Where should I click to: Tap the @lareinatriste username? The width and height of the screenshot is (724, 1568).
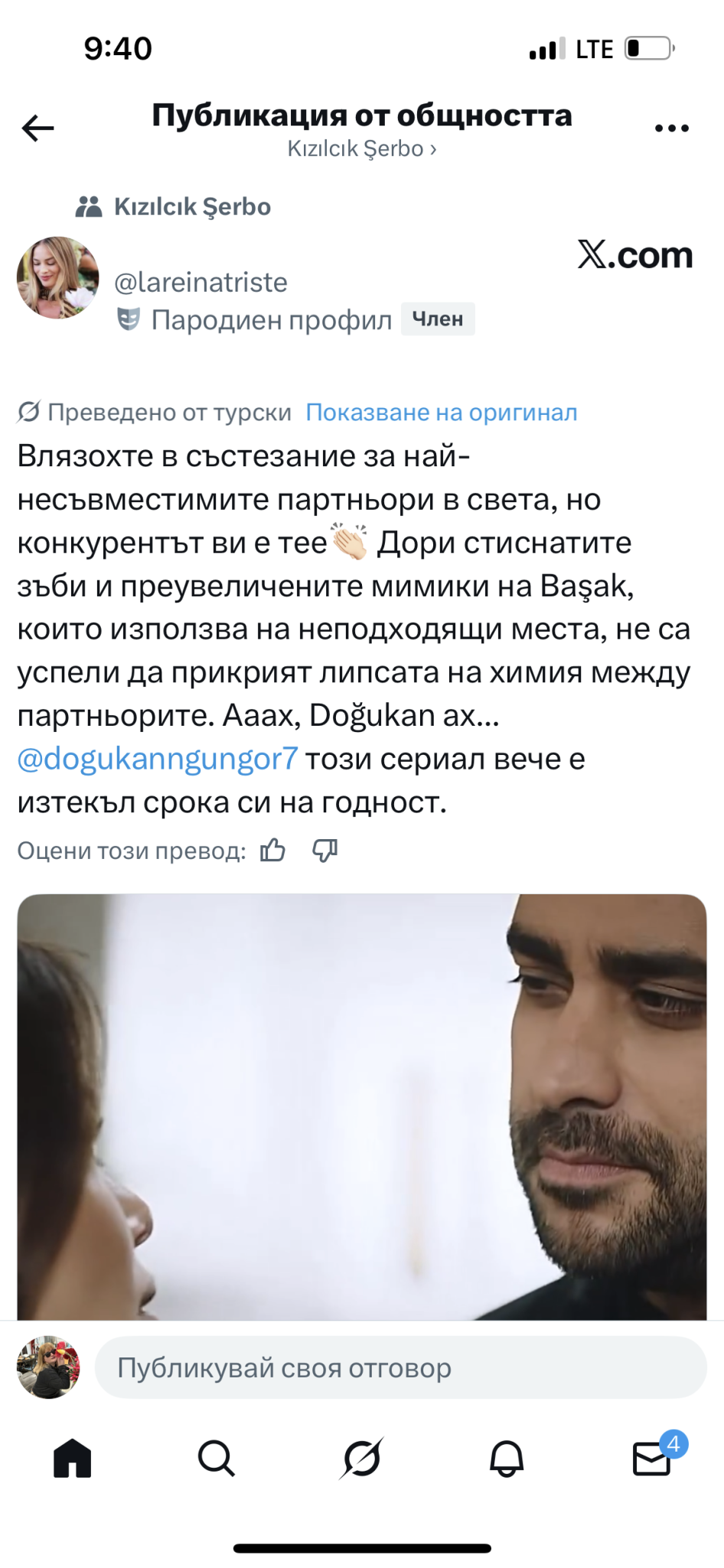201,283
